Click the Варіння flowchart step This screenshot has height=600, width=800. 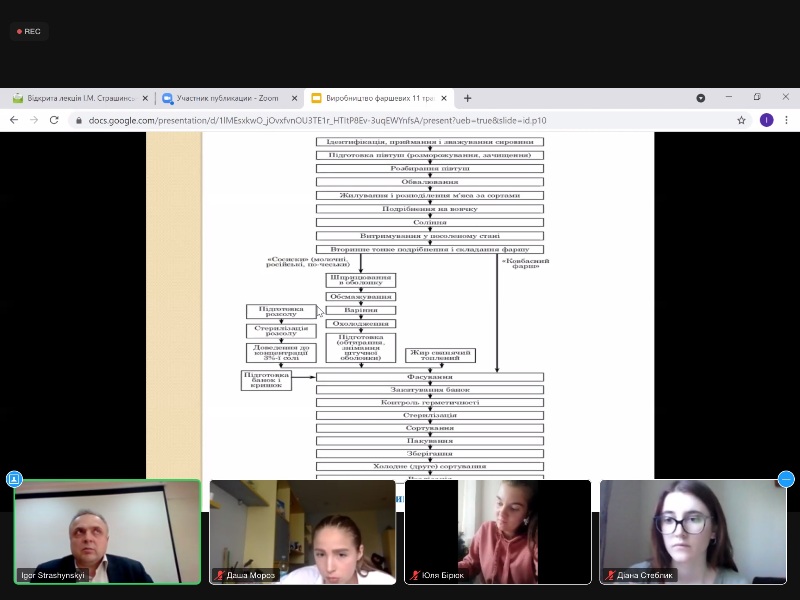[x=361, y=310]
